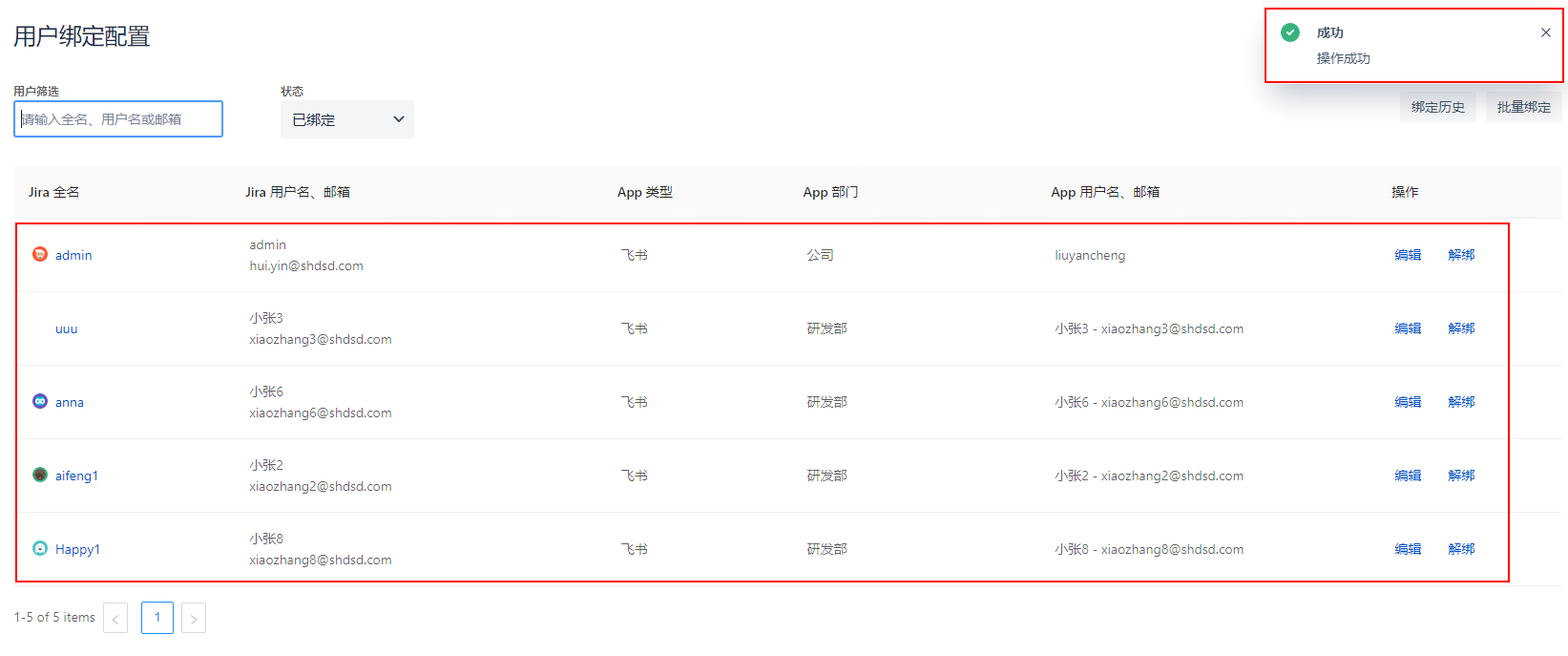Viewport: 1568px width, 656px height.
Task: Click the green success checkmark icon
Action: 1290,32
